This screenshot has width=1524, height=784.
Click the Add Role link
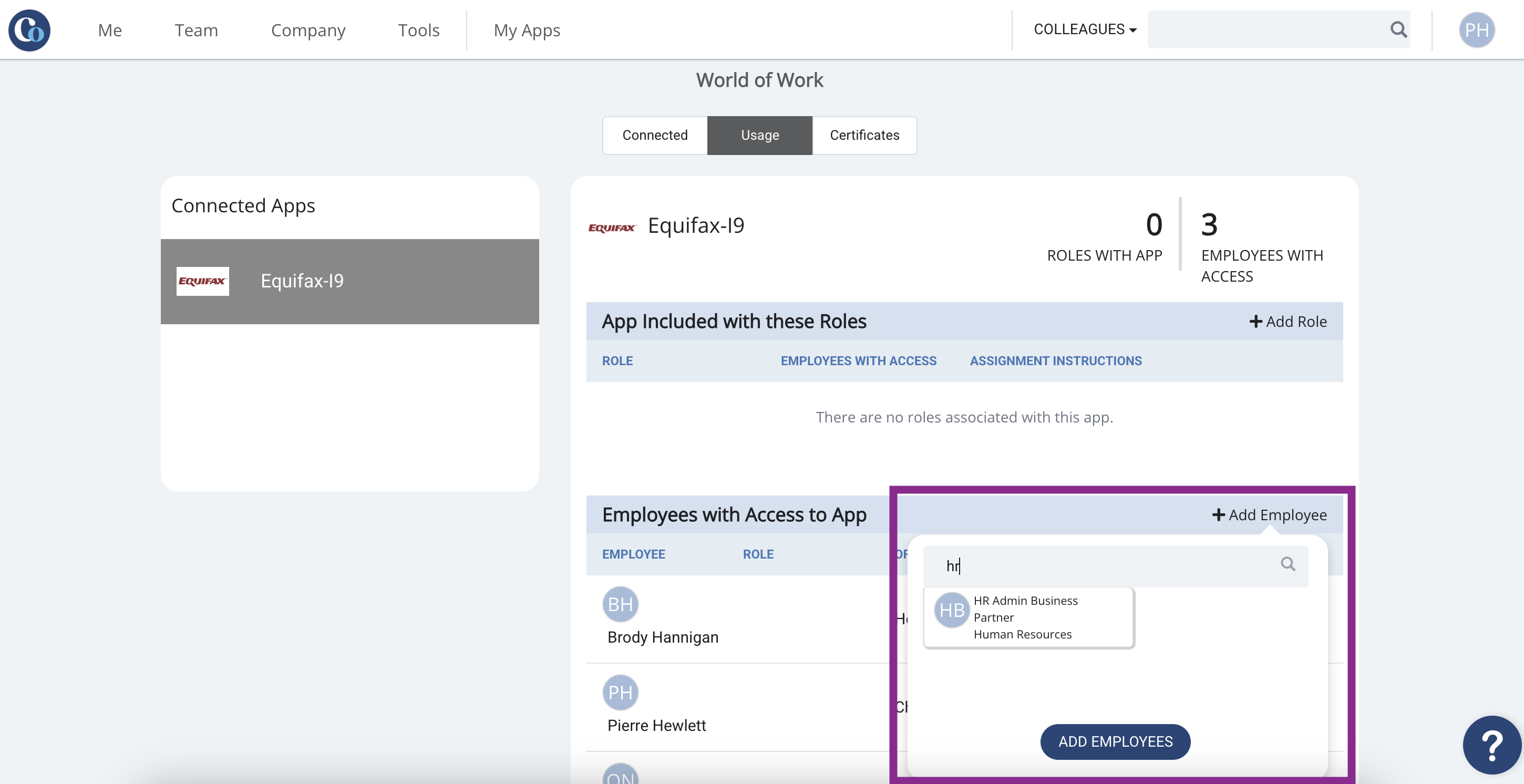pos(1288,321)
